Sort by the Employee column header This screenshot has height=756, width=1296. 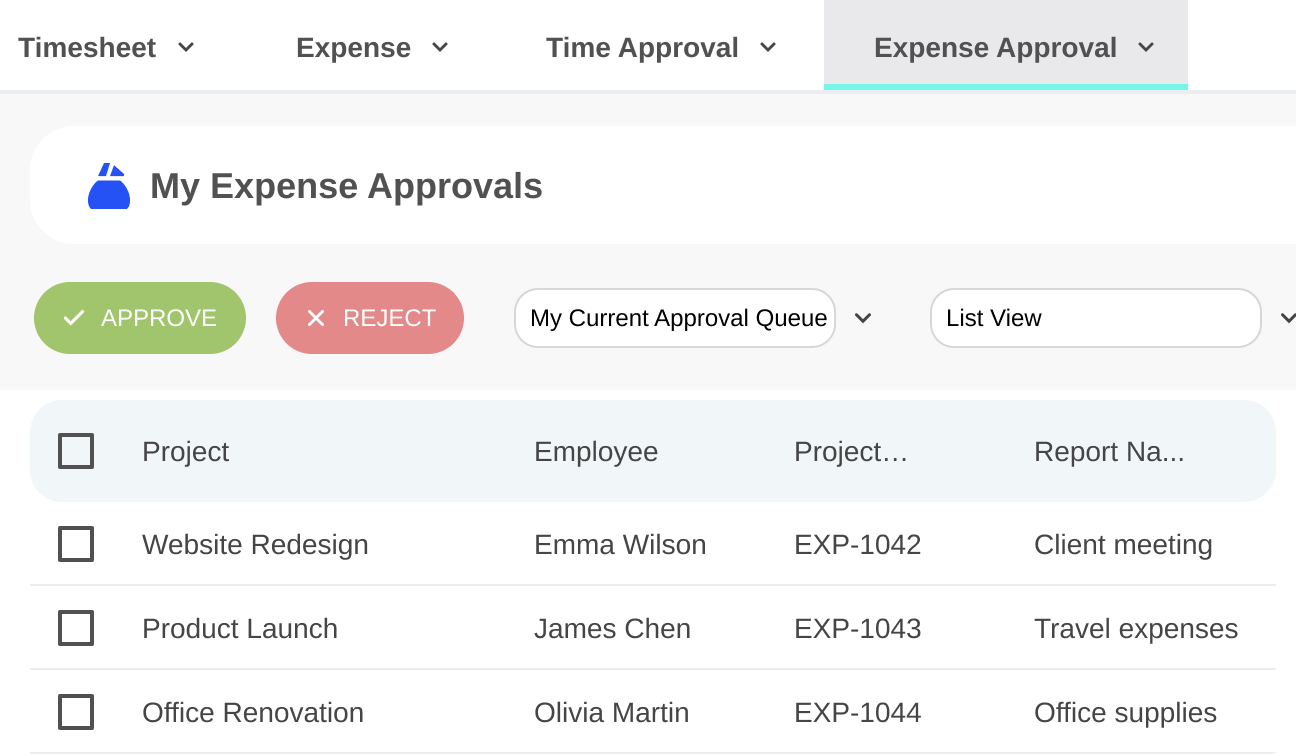pos(596,452)
